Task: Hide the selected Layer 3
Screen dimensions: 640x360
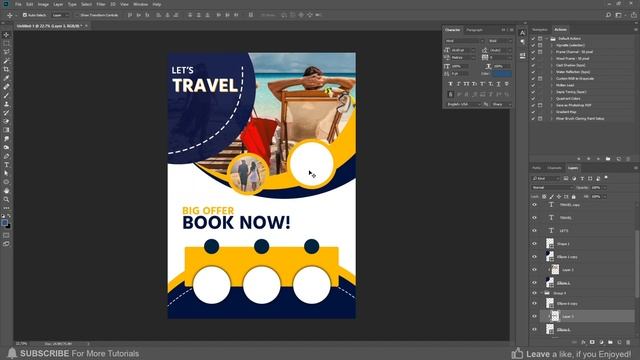Action: [x=534, y=316]
